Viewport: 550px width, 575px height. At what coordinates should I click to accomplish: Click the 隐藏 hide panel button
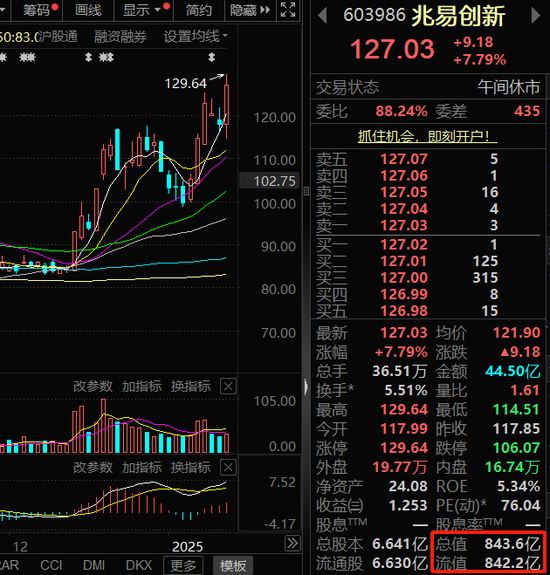pyautogui.click(x=250, y=10)
